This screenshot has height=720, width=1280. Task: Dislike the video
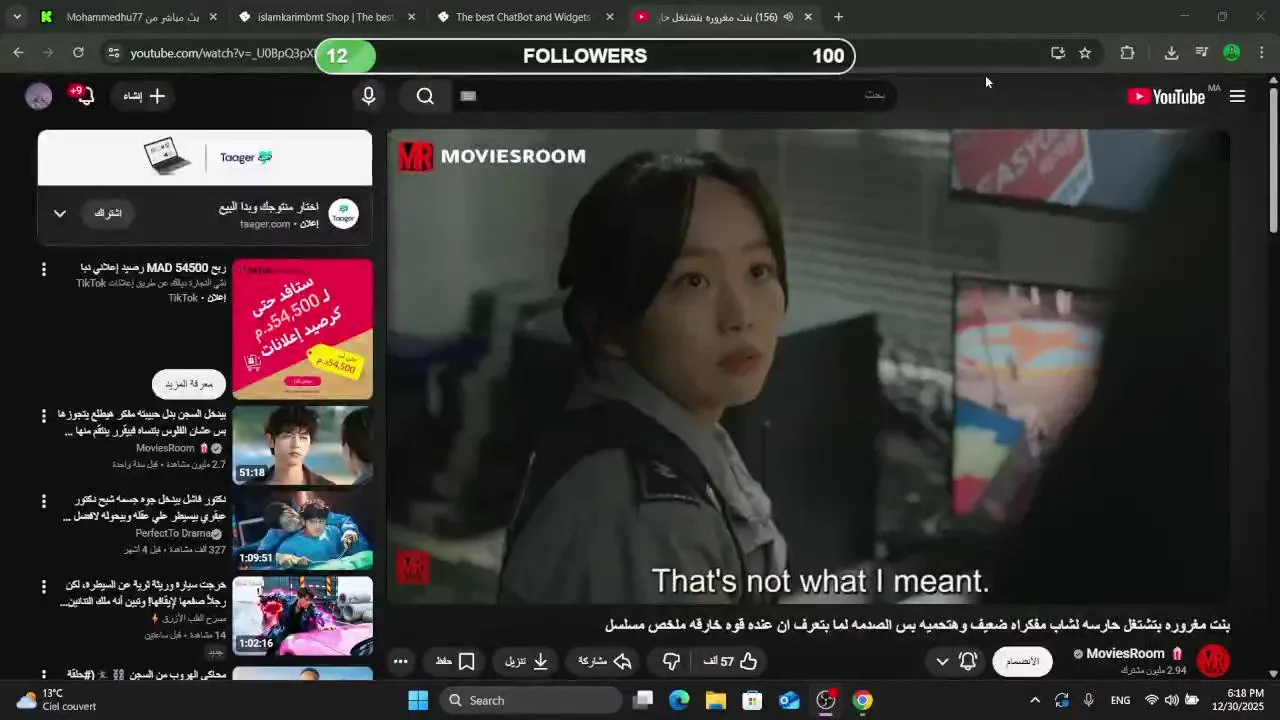(x=671, y=661)
